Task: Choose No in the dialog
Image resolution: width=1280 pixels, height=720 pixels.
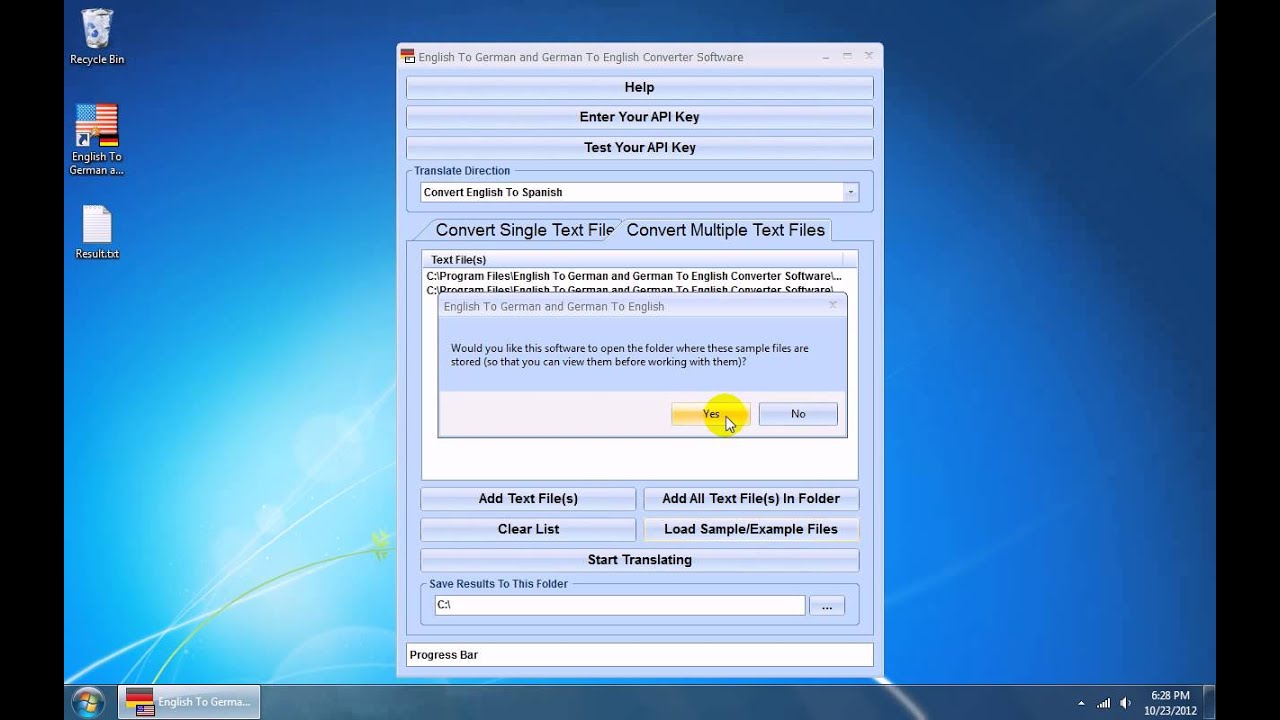Action: tap(798, 414)
